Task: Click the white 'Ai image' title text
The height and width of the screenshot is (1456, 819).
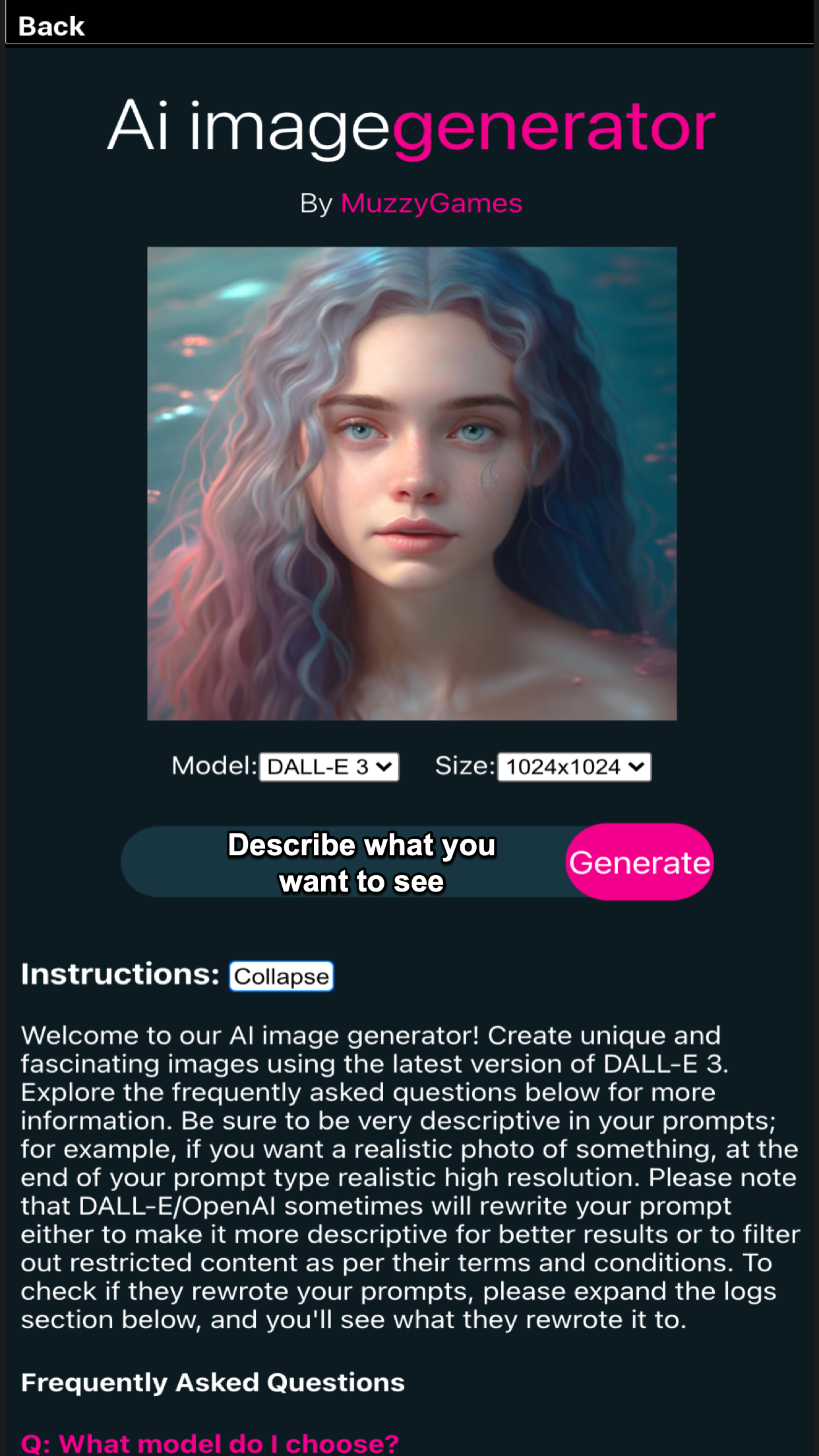Action: point(249,127)
